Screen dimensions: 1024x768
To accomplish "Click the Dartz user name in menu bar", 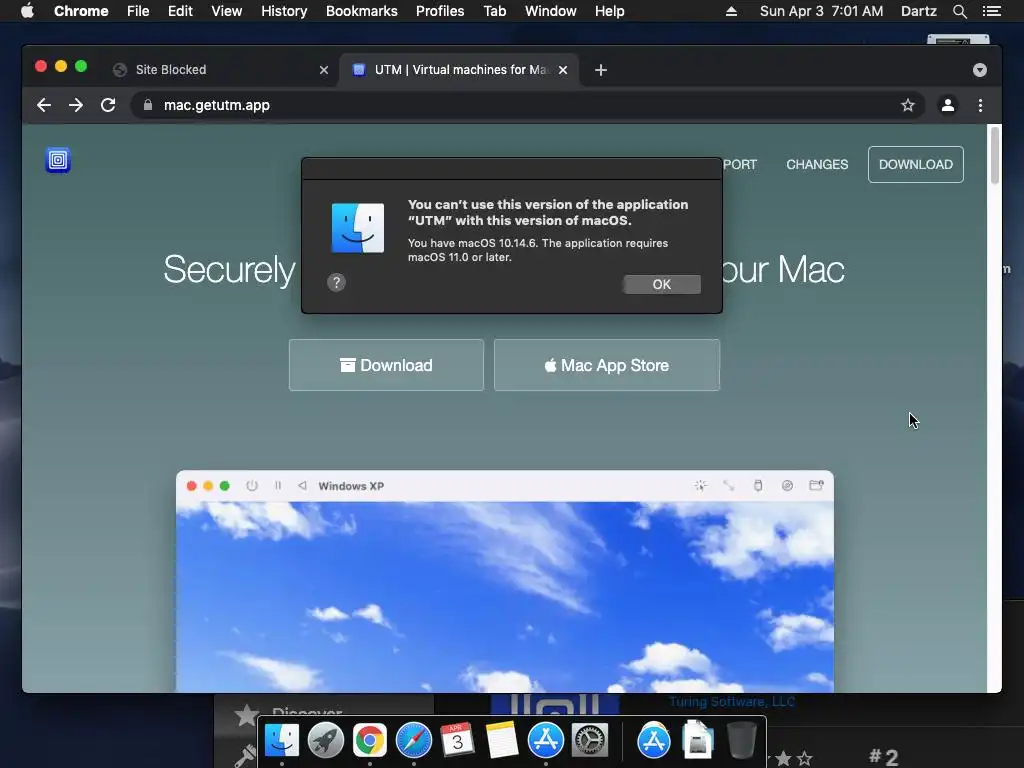I will [x=919, y=11].
